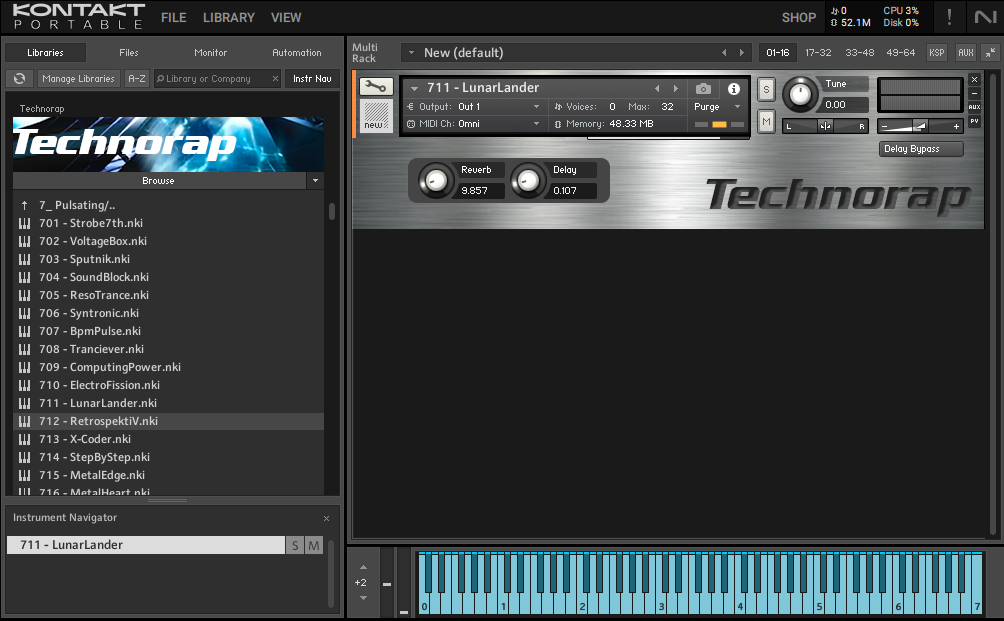
Task: Select 705 - ResoTrance.nki
Action: point(168,295)
